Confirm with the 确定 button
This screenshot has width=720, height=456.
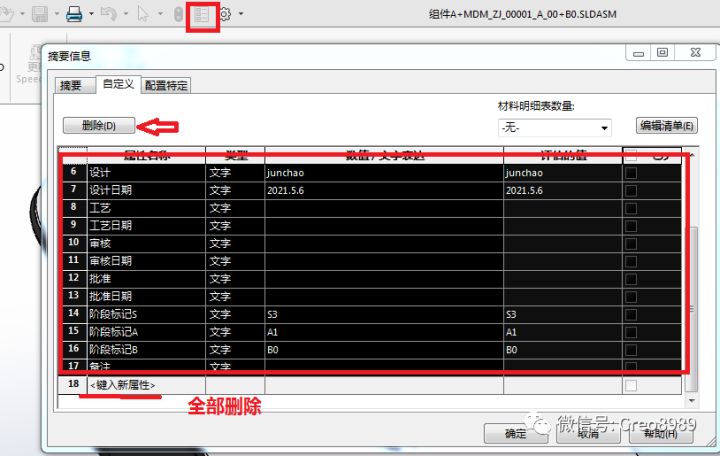click(x=516, y=433)
